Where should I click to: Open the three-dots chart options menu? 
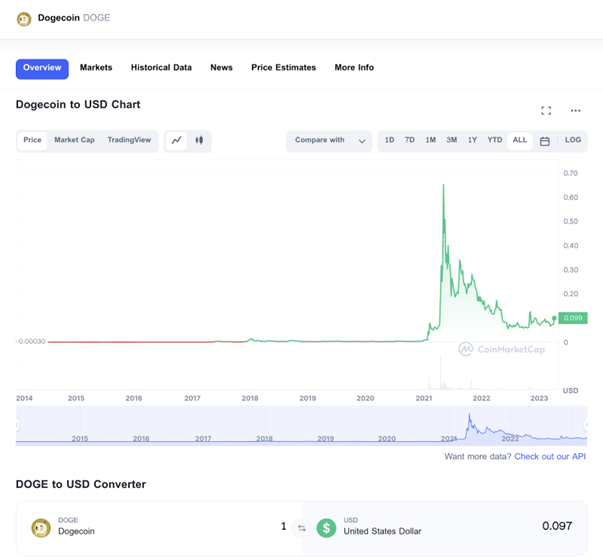pyautogui.click(x=575, y=111)
